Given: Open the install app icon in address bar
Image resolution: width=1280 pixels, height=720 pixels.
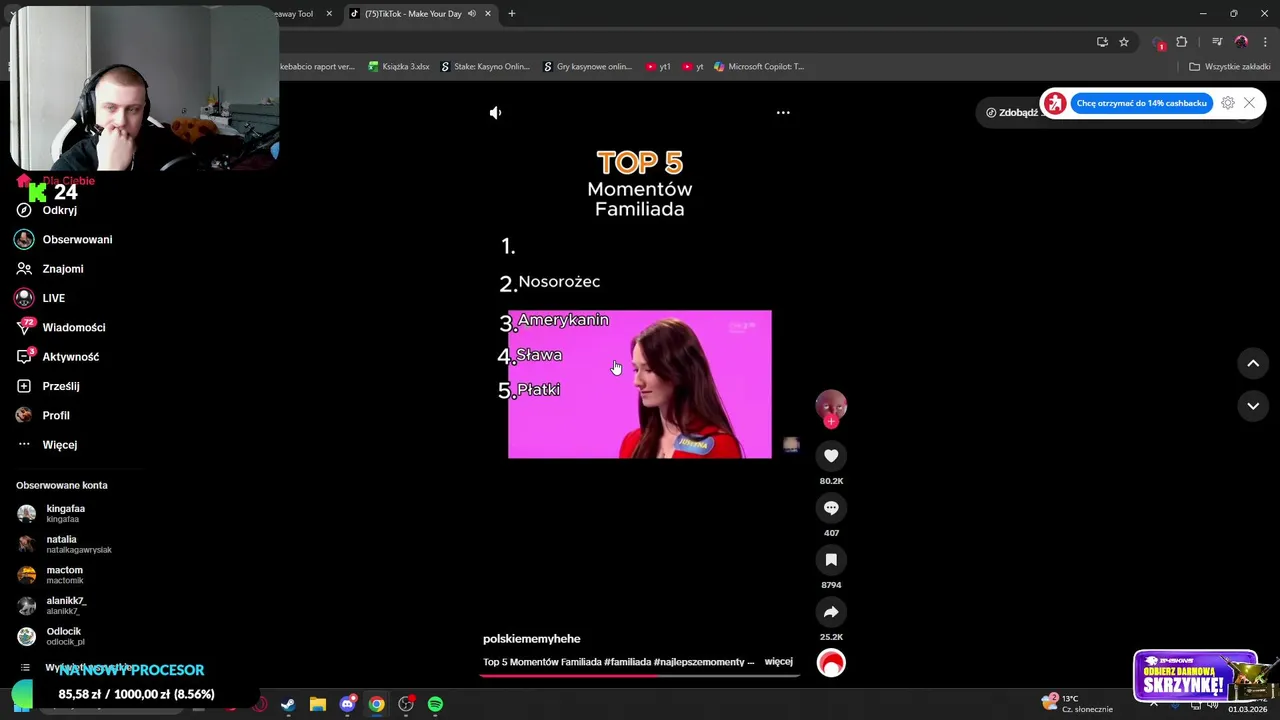Looking at the screenshot, I should coord(1102,42).
